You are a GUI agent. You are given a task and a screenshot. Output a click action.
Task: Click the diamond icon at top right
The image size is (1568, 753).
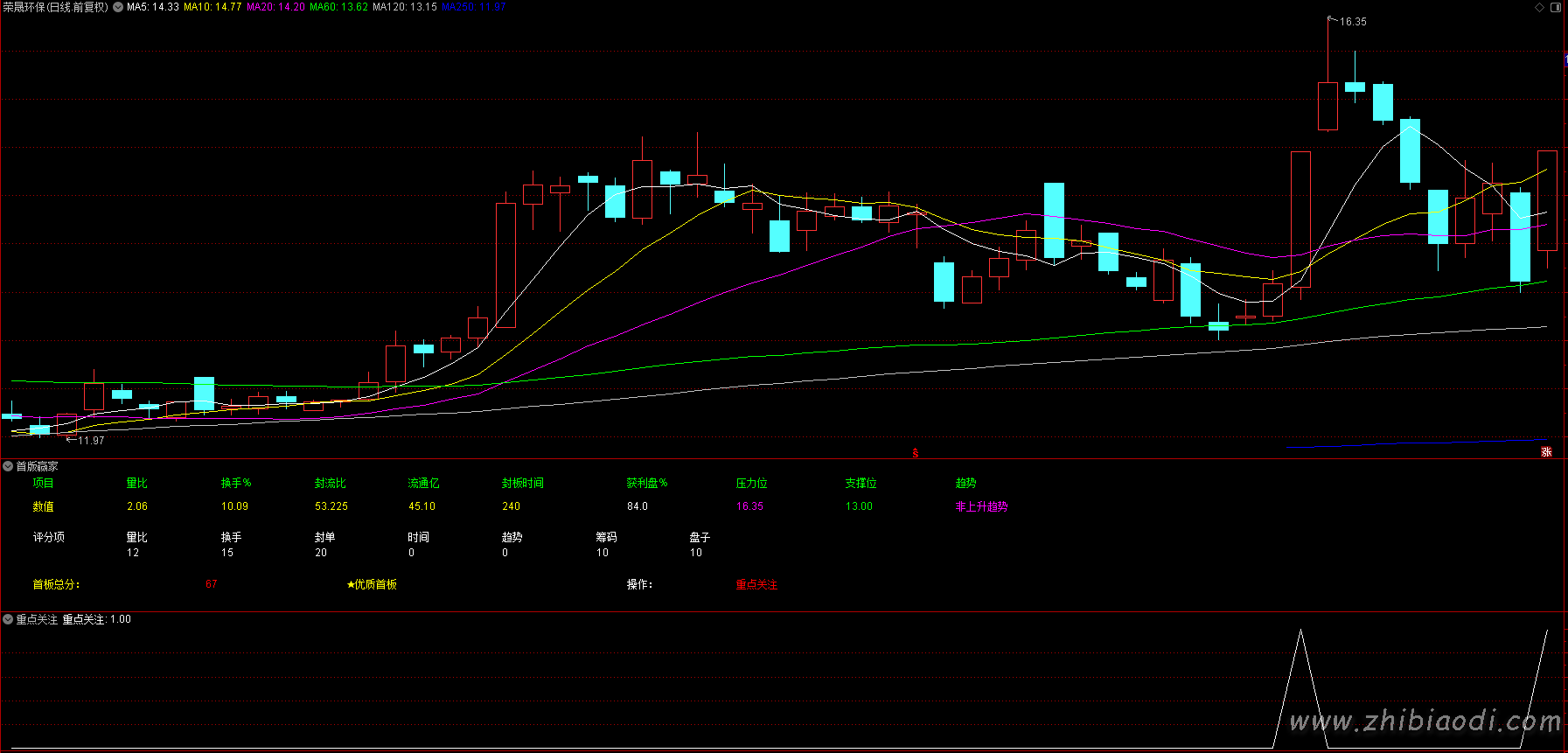point(1539,7)
